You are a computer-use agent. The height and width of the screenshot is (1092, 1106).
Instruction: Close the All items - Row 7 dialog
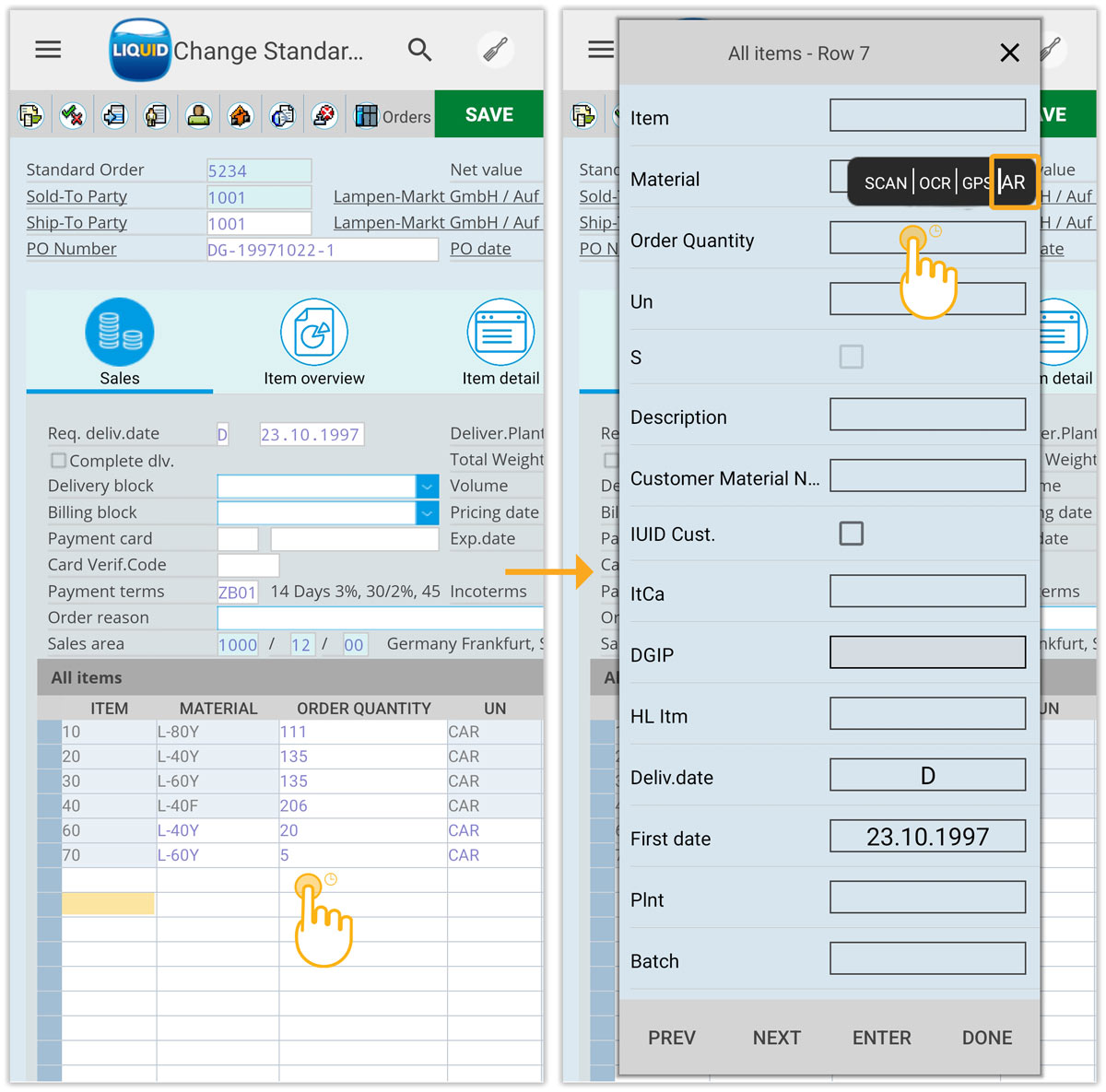coord(1009,53)
